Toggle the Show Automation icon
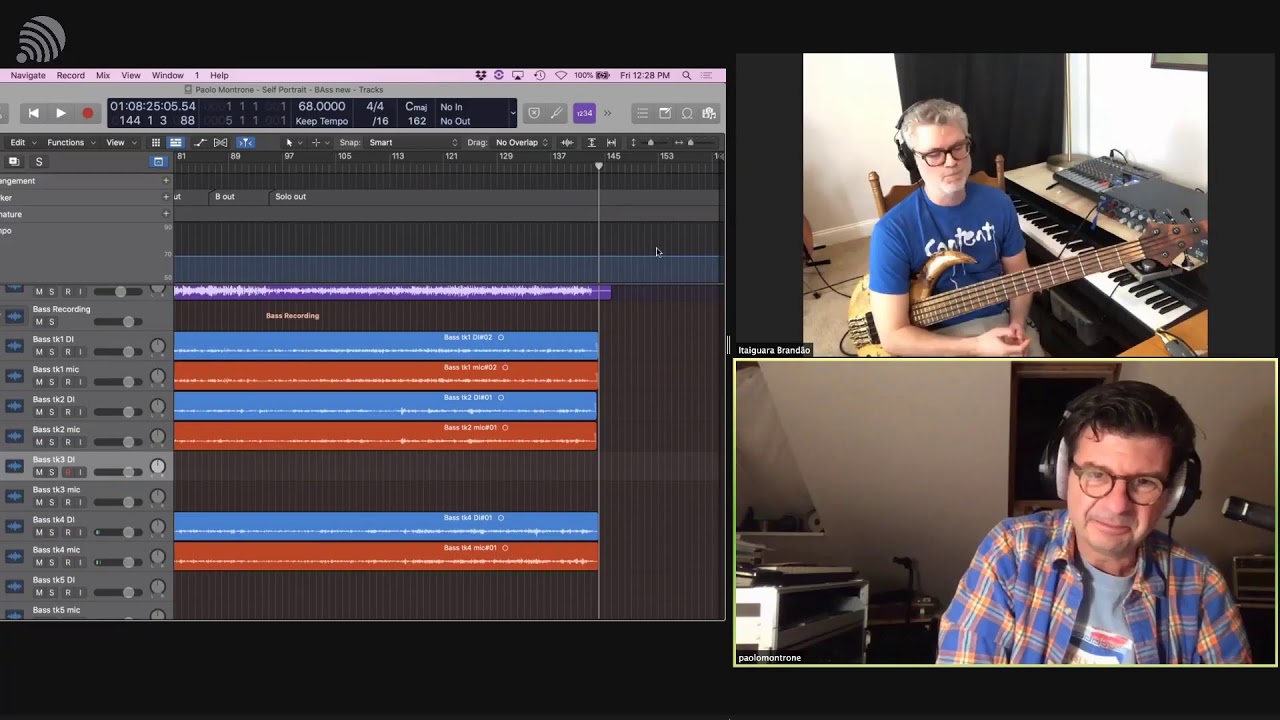 click(200, 142)
